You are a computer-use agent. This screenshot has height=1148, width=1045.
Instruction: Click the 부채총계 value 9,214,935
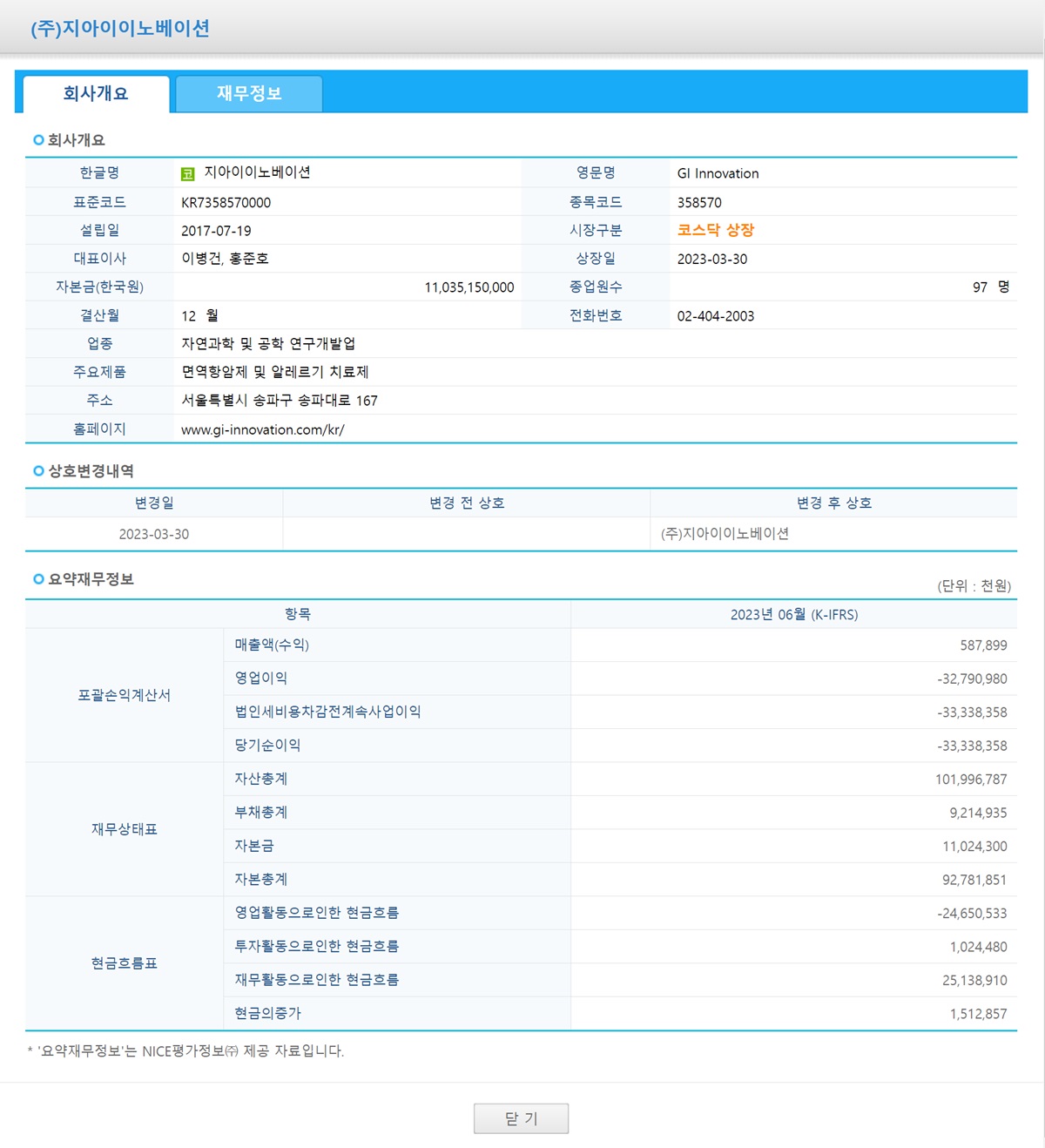tap(978, 813)
